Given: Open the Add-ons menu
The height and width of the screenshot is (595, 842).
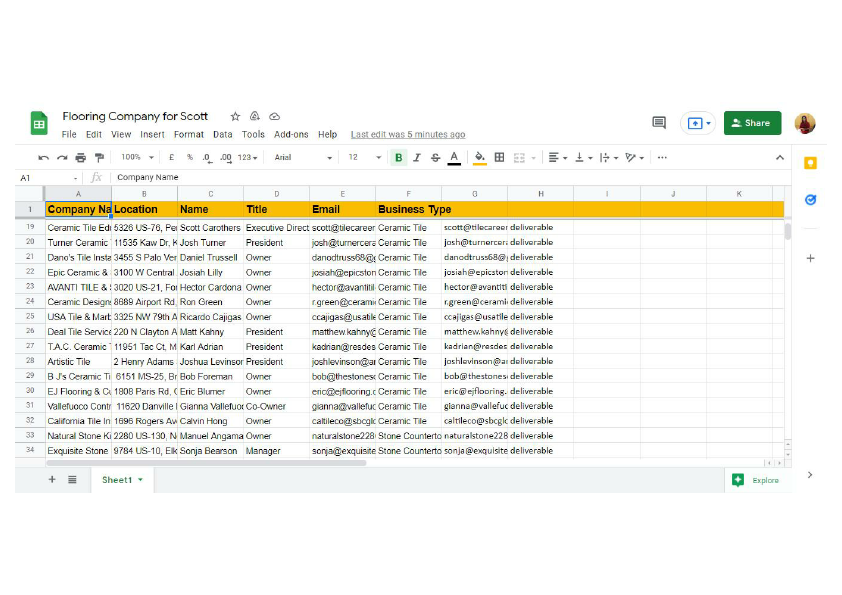Looking at the screenshot, I should (x=291, y=134).
